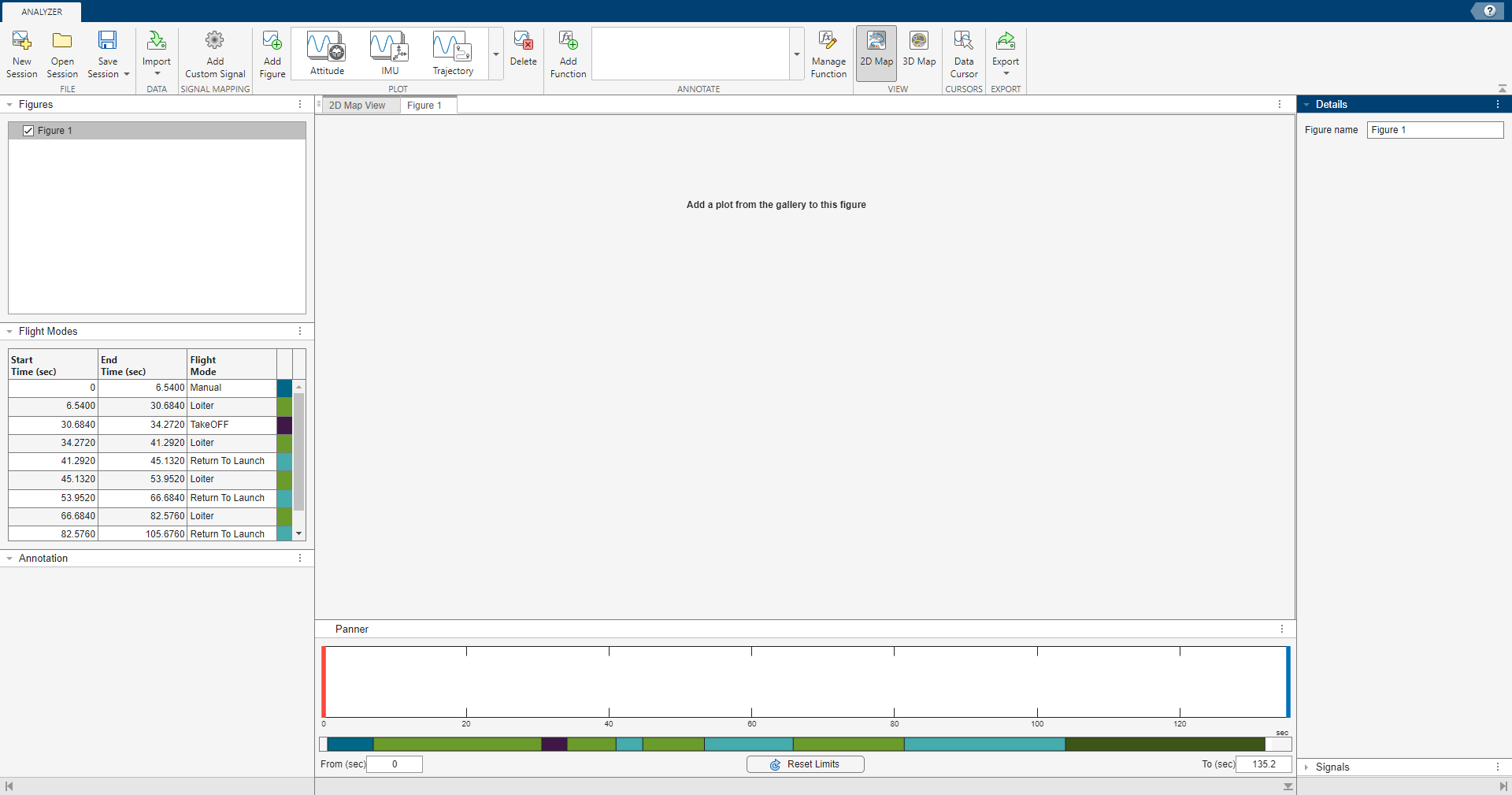Switch to the 3D Map view
This screenshot has height=795, width=1512.
(919, 51)
